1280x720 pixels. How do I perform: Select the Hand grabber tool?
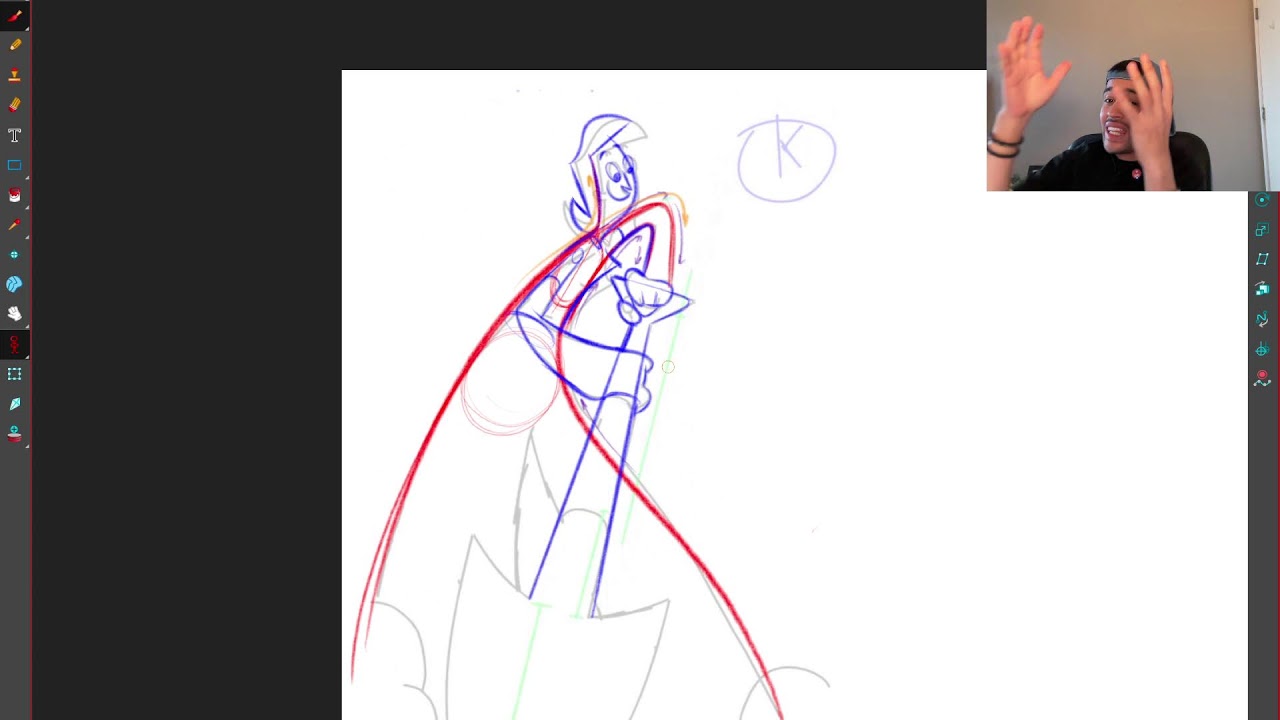tap(15, 314)
